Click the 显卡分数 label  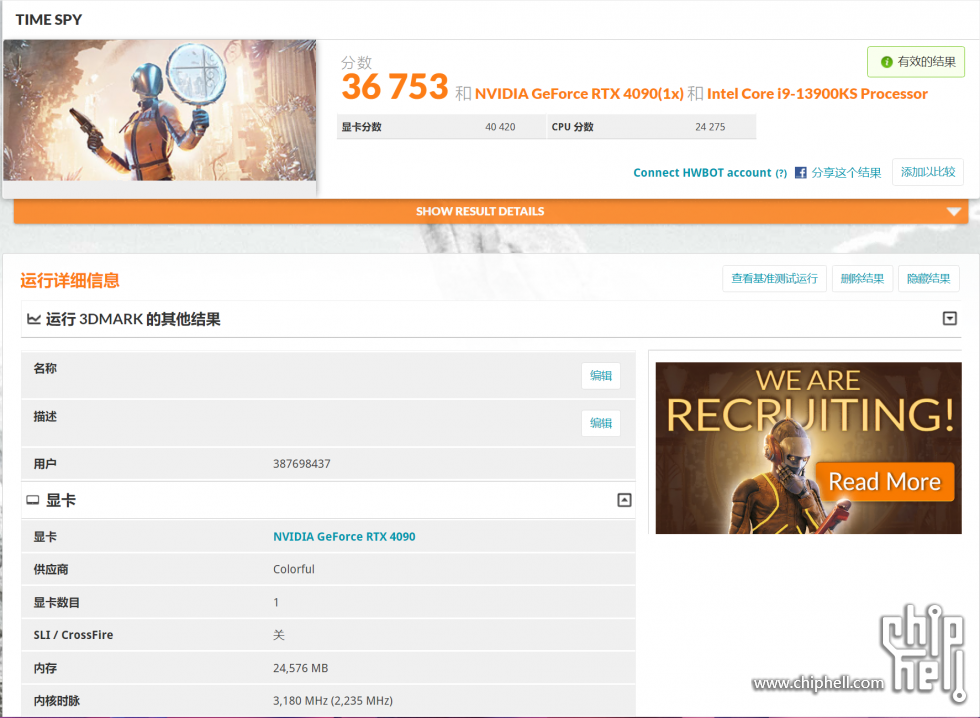click(361, 127)
